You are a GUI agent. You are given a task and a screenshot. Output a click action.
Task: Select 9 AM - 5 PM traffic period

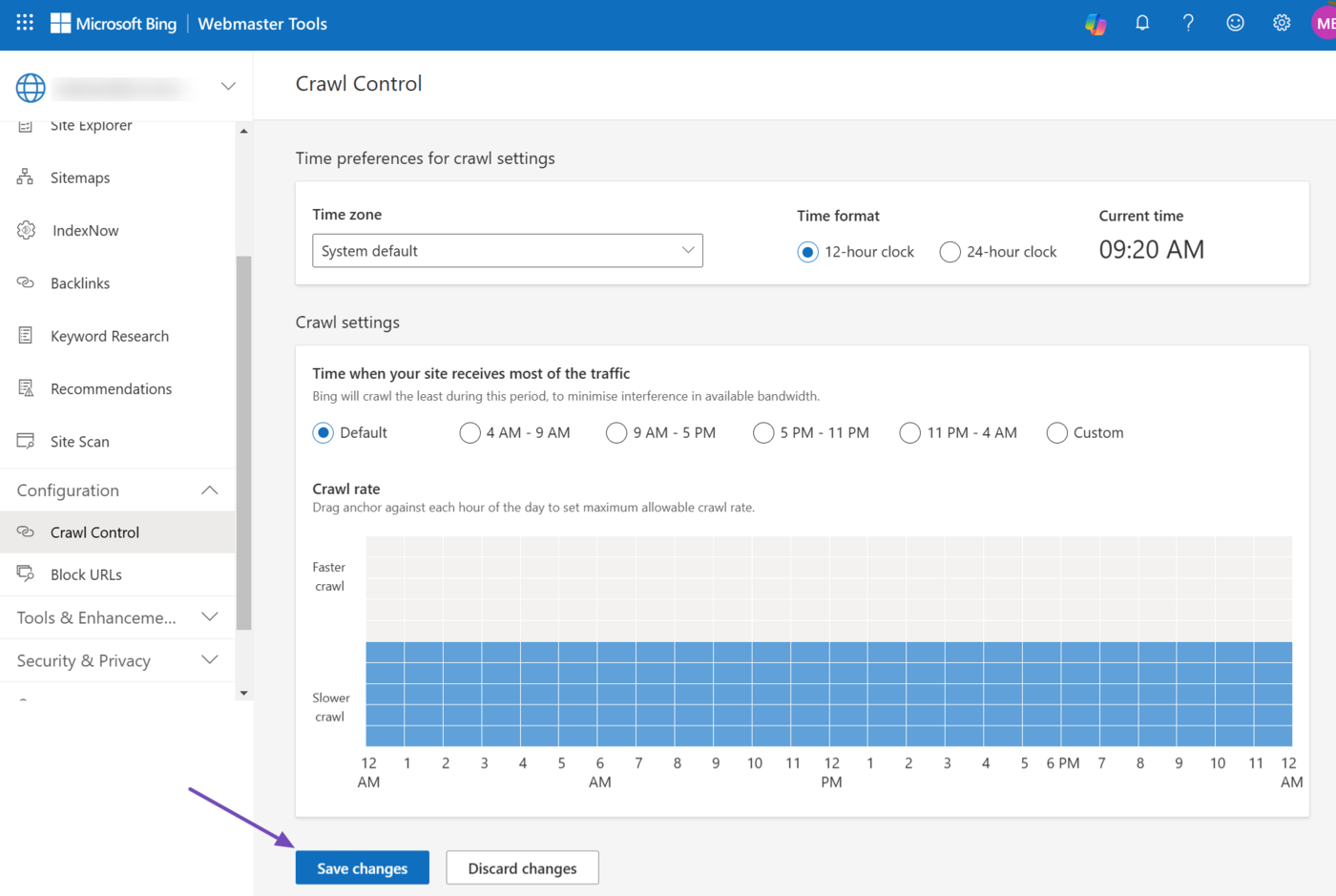(616, 433)
